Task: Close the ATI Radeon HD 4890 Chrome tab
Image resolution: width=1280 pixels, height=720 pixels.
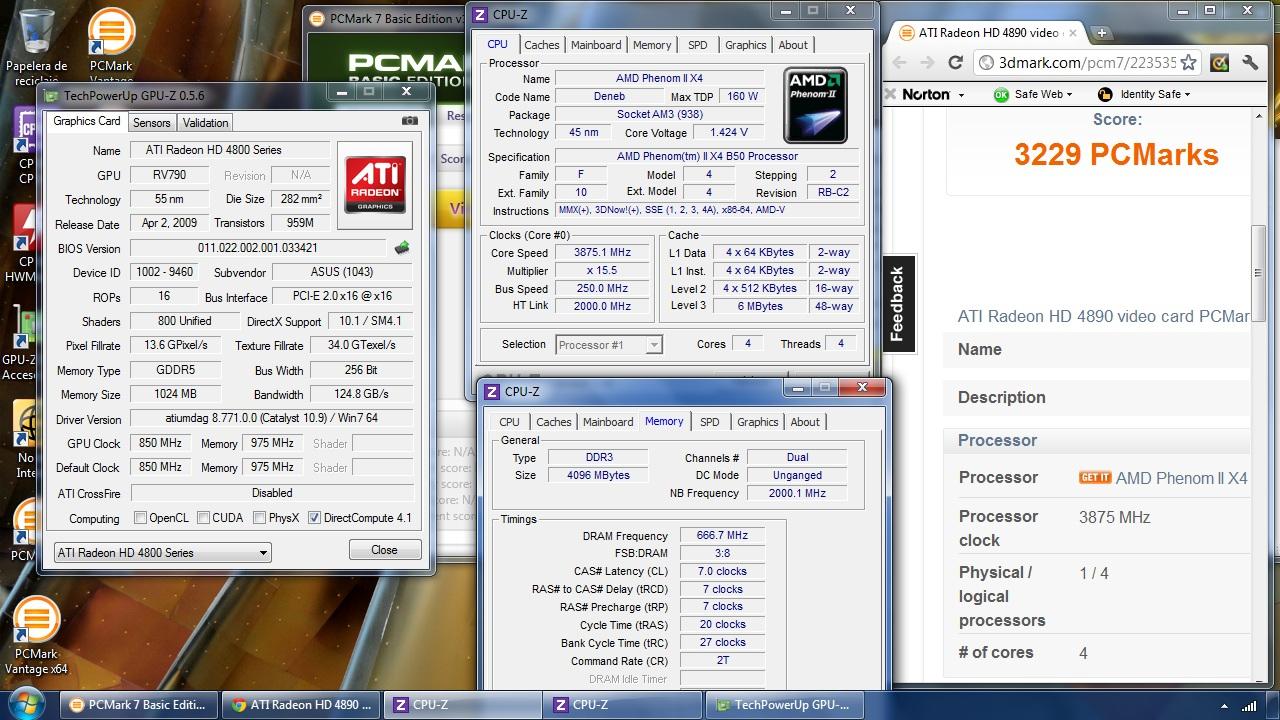Action: point(1073,33)
